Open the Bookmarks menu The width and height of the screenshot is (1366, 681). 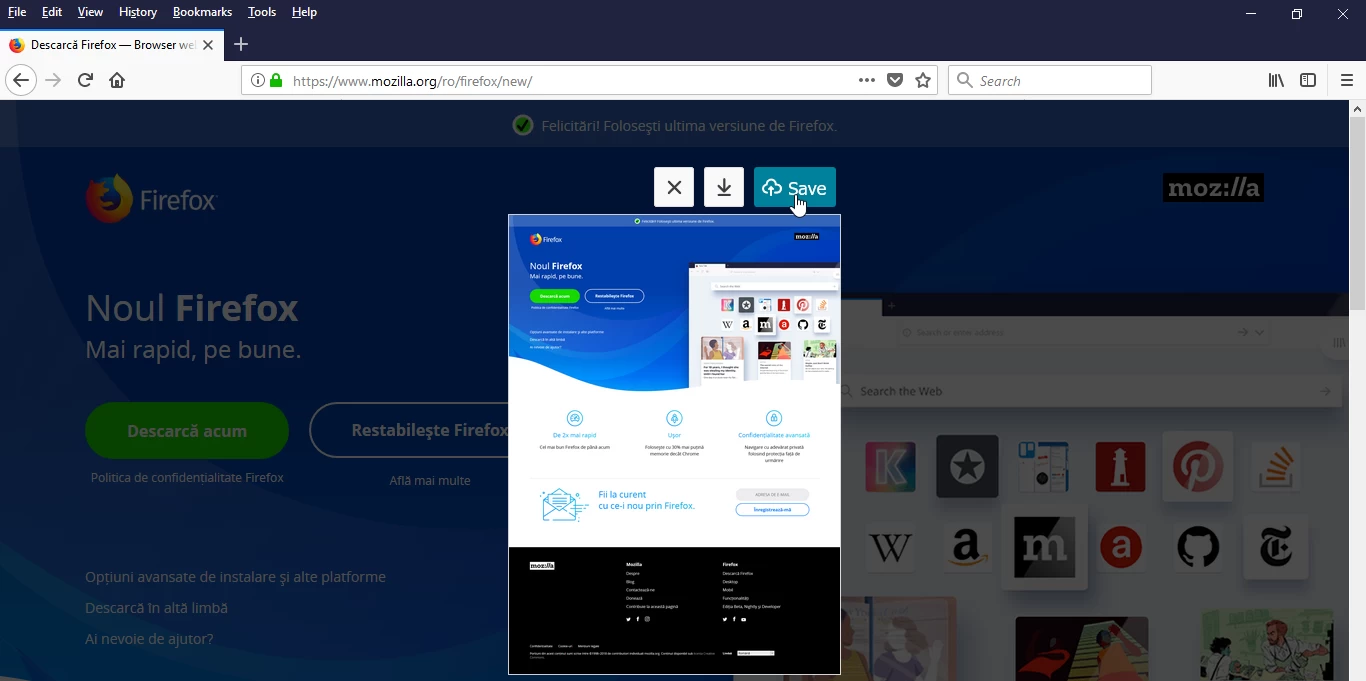click(202, 12)
